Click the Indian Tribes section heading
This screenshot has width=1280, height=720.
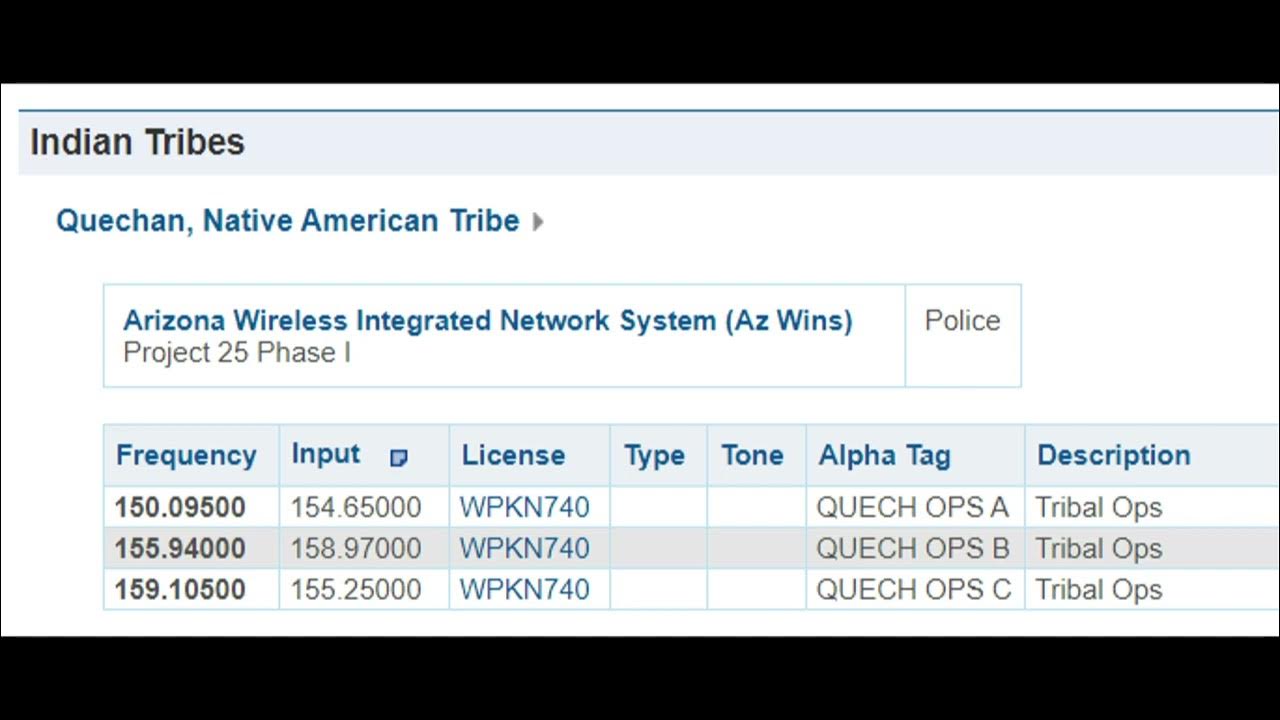(x=137, y=142)
